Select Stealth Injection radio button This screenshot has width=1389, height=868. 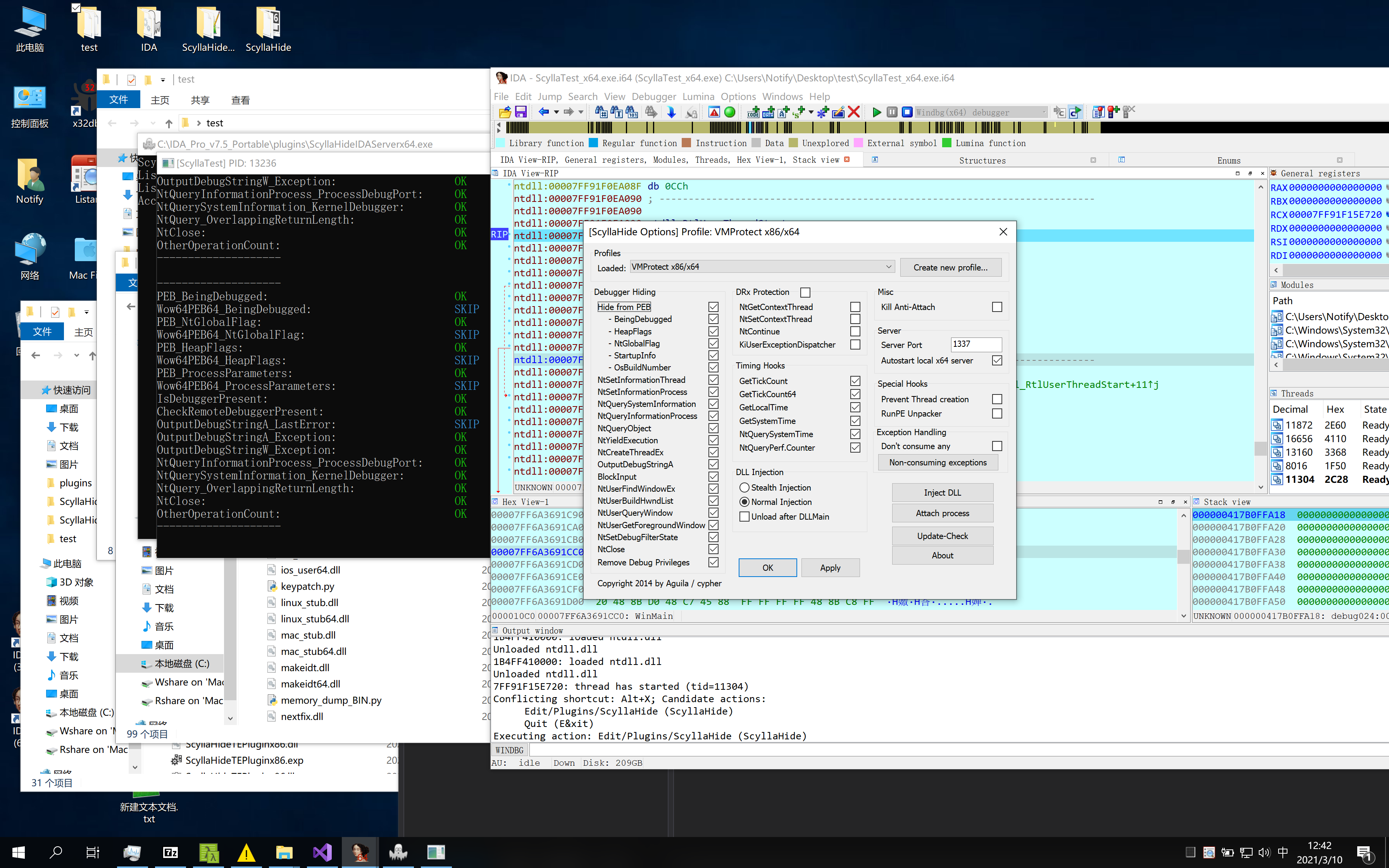[744, 487]
